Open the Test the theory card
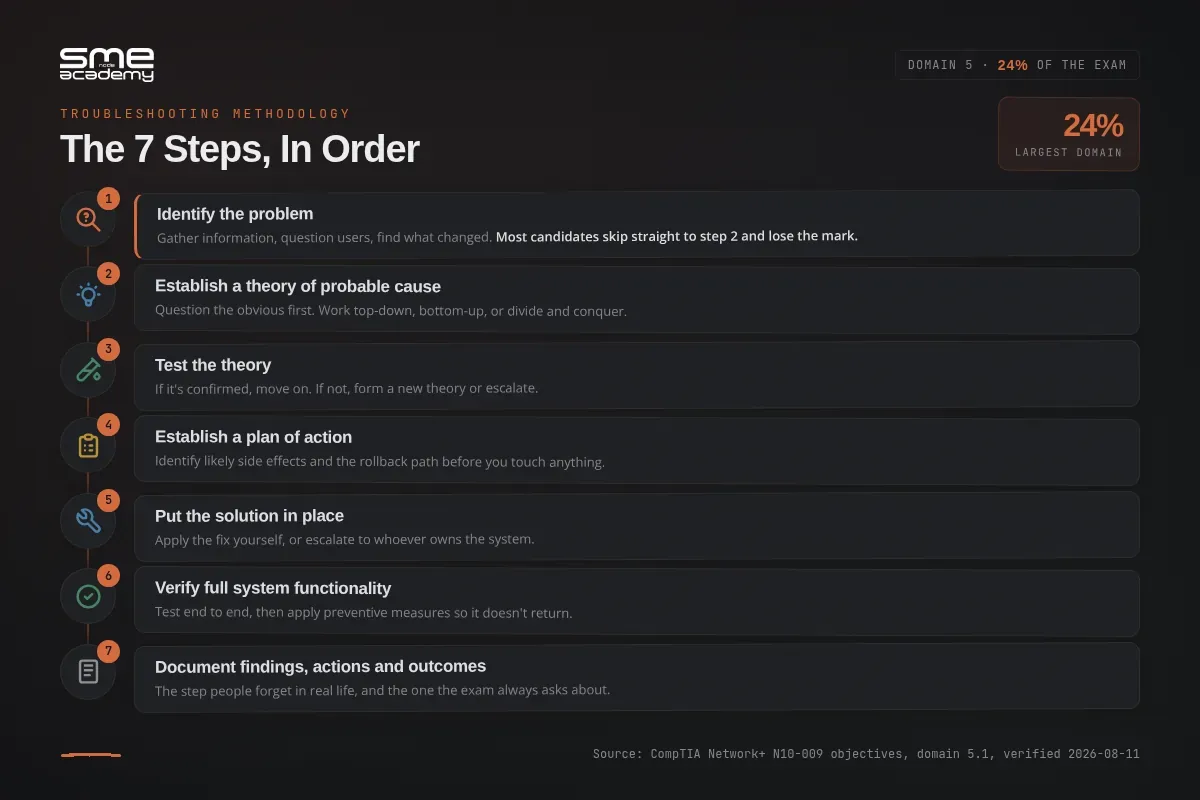The height and width of the screenshot is (800, 1200). [637, 375]
